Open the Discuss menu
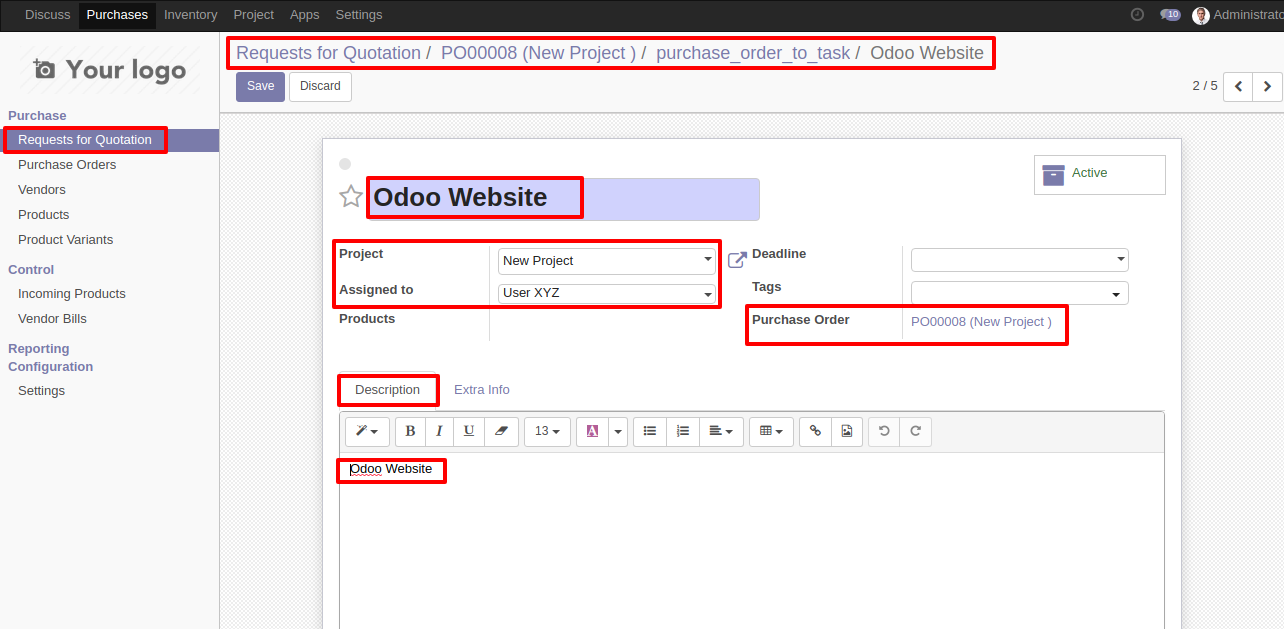 (x=48, y=15)
